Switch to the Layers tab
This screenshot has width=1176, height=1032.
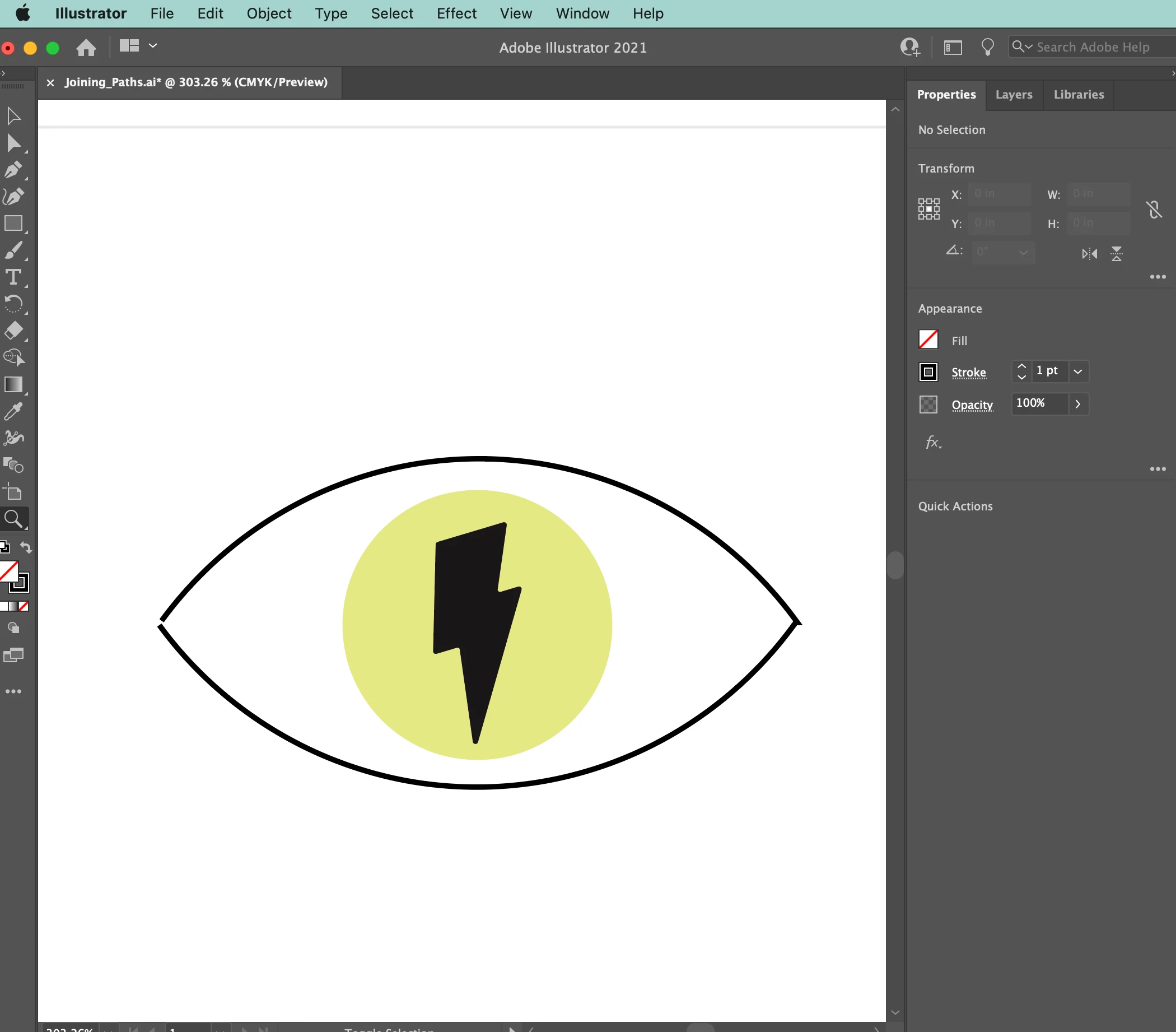coord(1014,94)
